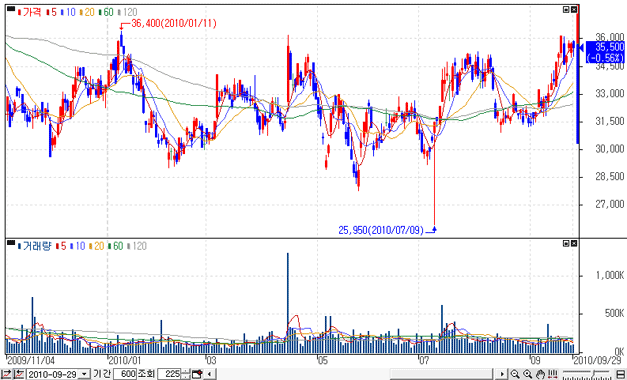Click the 가격 legend label in price panel

click(x=29, y=12)
